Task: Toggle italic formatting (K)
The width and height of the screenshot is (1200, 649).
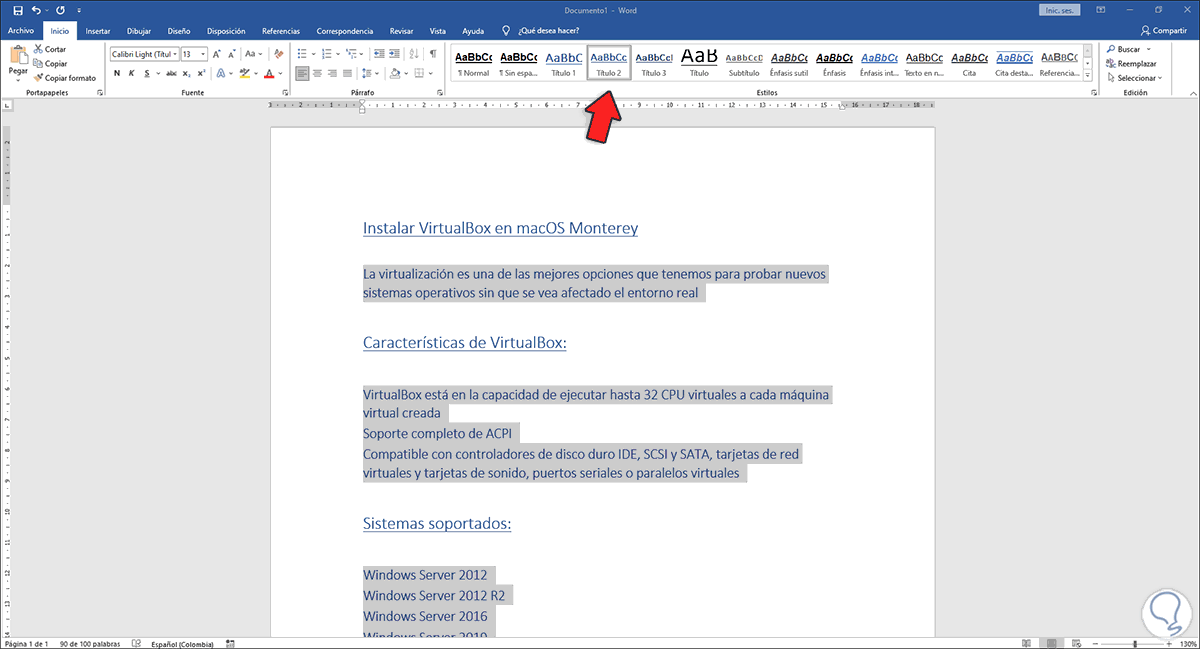Action: coord(130,73)
